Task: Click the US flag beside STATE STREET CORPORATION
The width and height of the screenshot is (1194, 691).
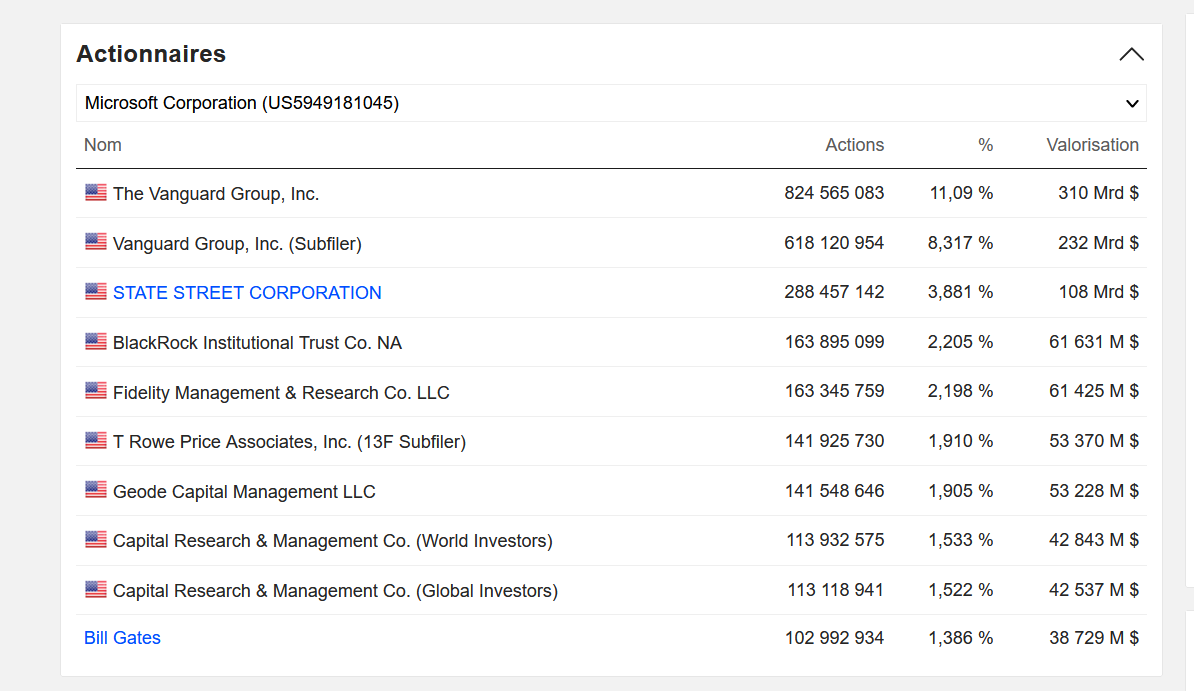Action: (96, 291)
